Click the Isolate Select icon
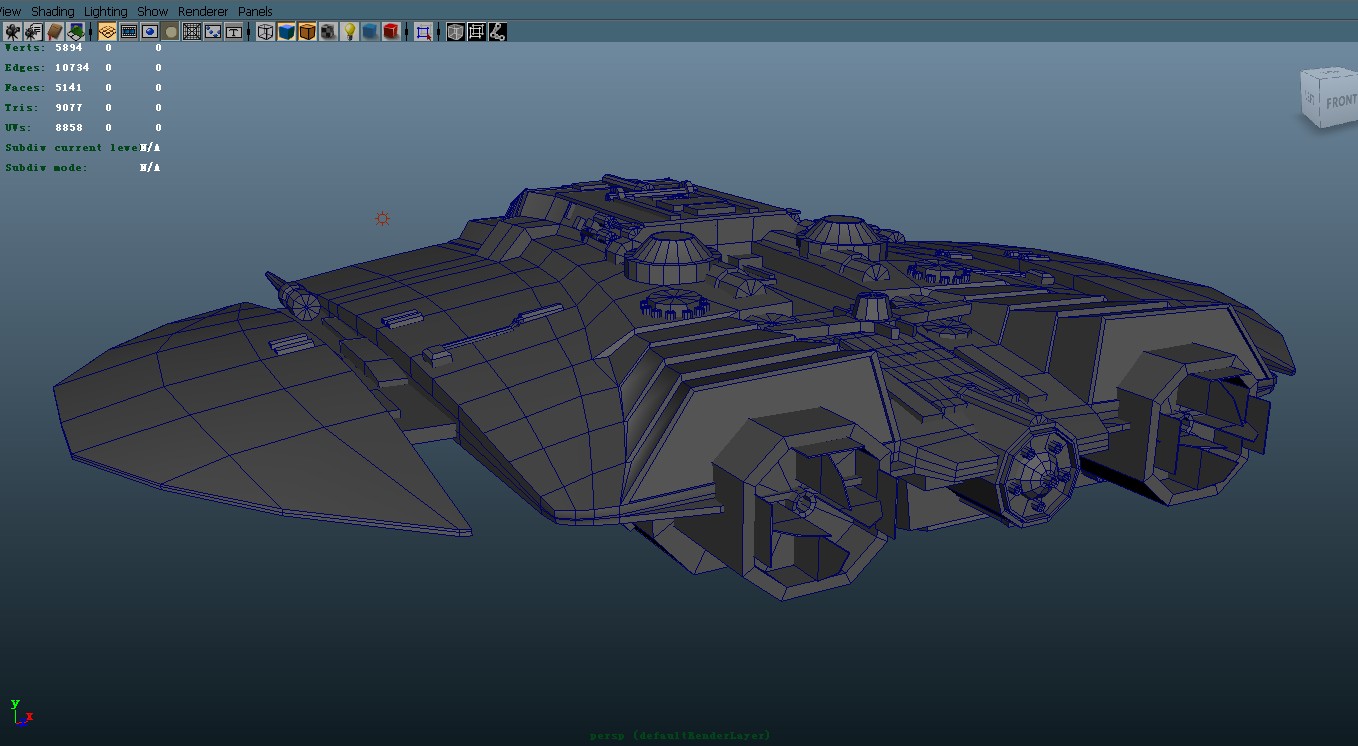 click(424, 32)
